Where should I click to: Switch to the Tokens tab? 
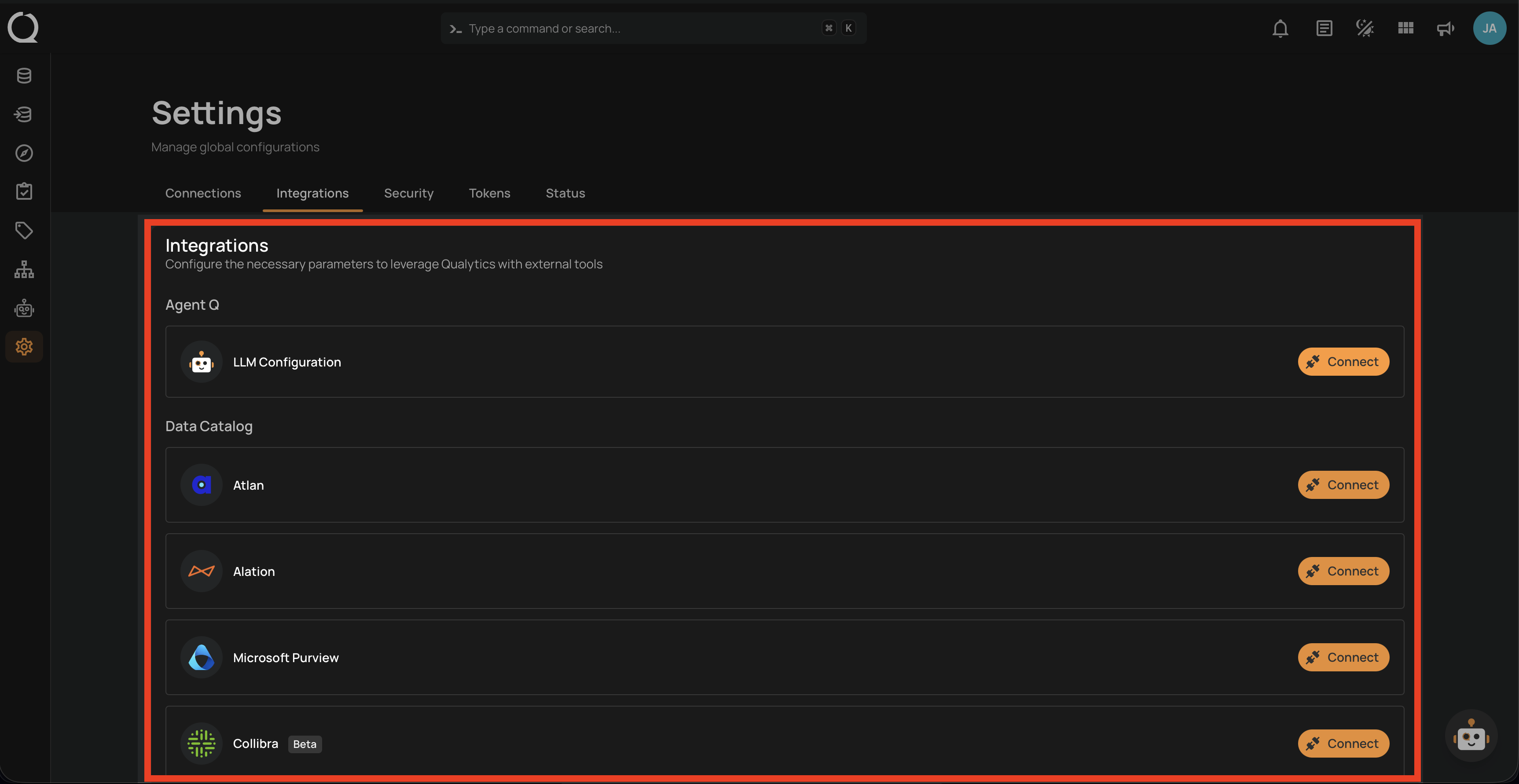pos(489,193)
